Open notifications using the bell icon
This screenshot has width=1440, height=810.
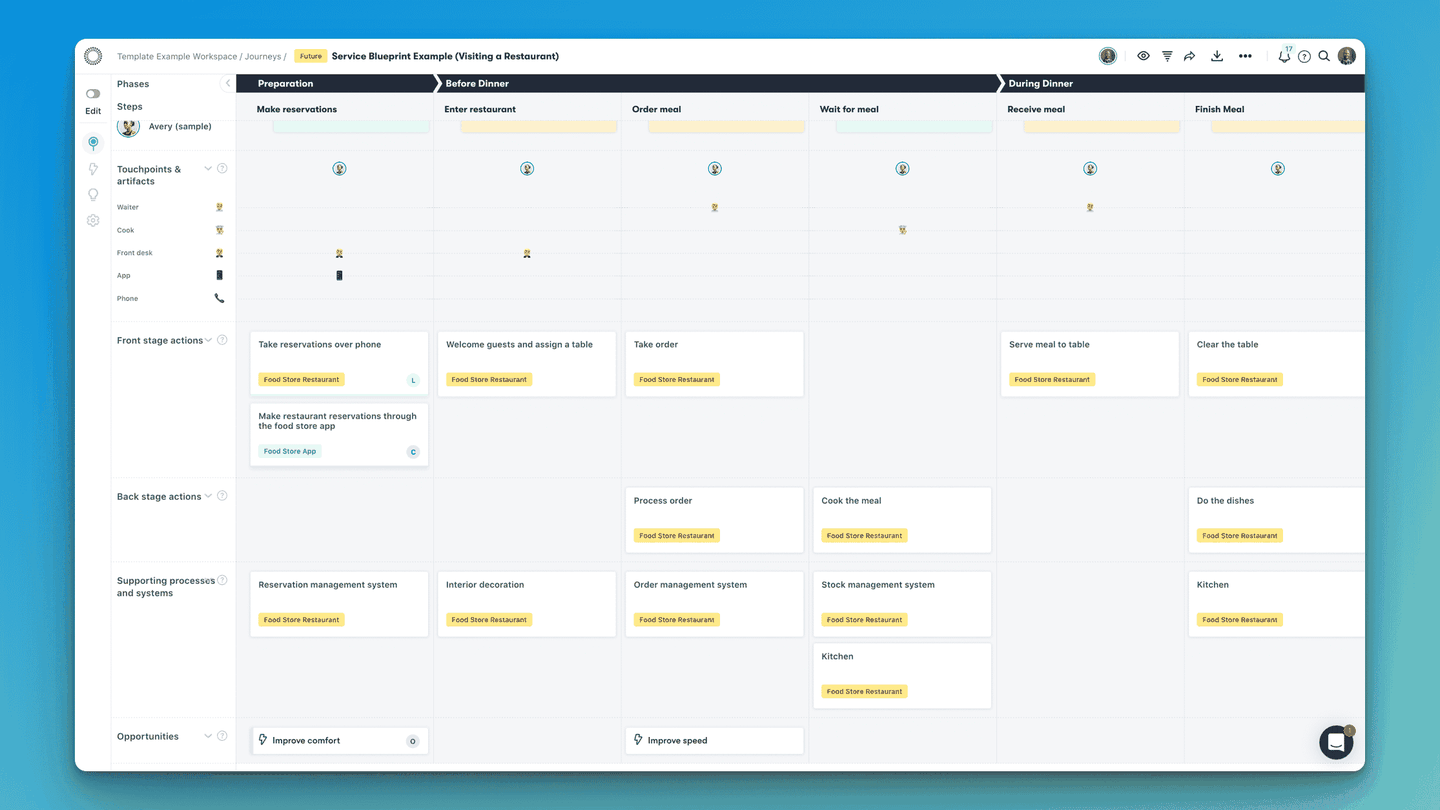[1283, 56]
